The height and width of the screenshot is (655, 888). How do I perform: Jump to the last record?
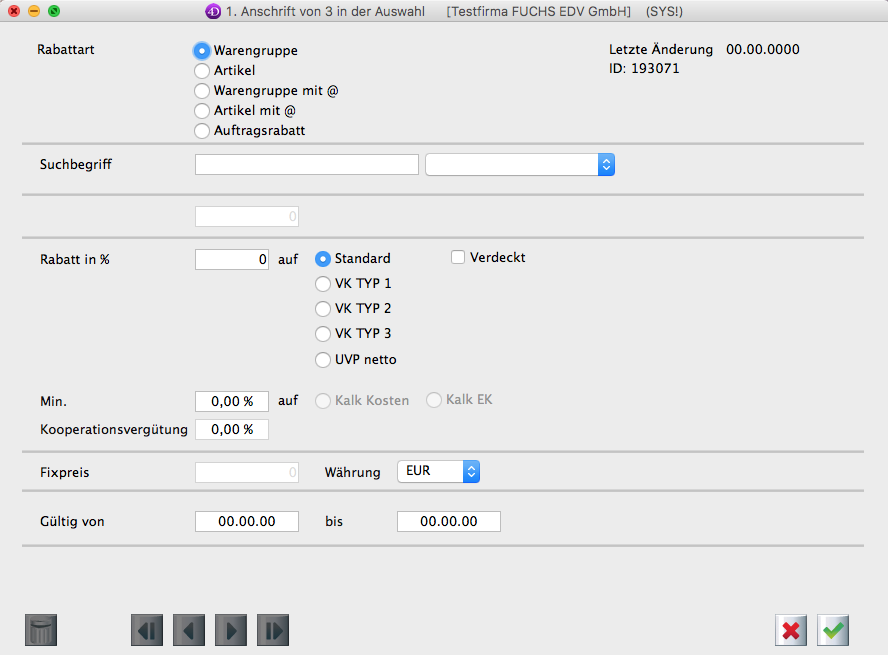[273, 630]
